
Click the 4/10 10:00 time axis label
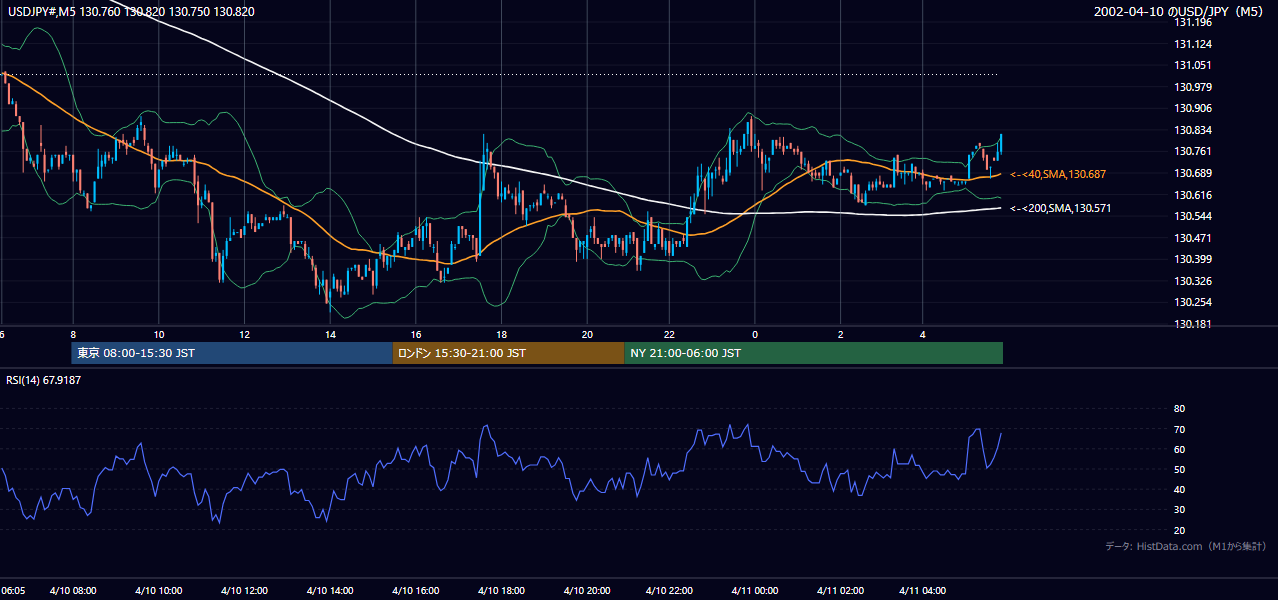click(161, 591)
